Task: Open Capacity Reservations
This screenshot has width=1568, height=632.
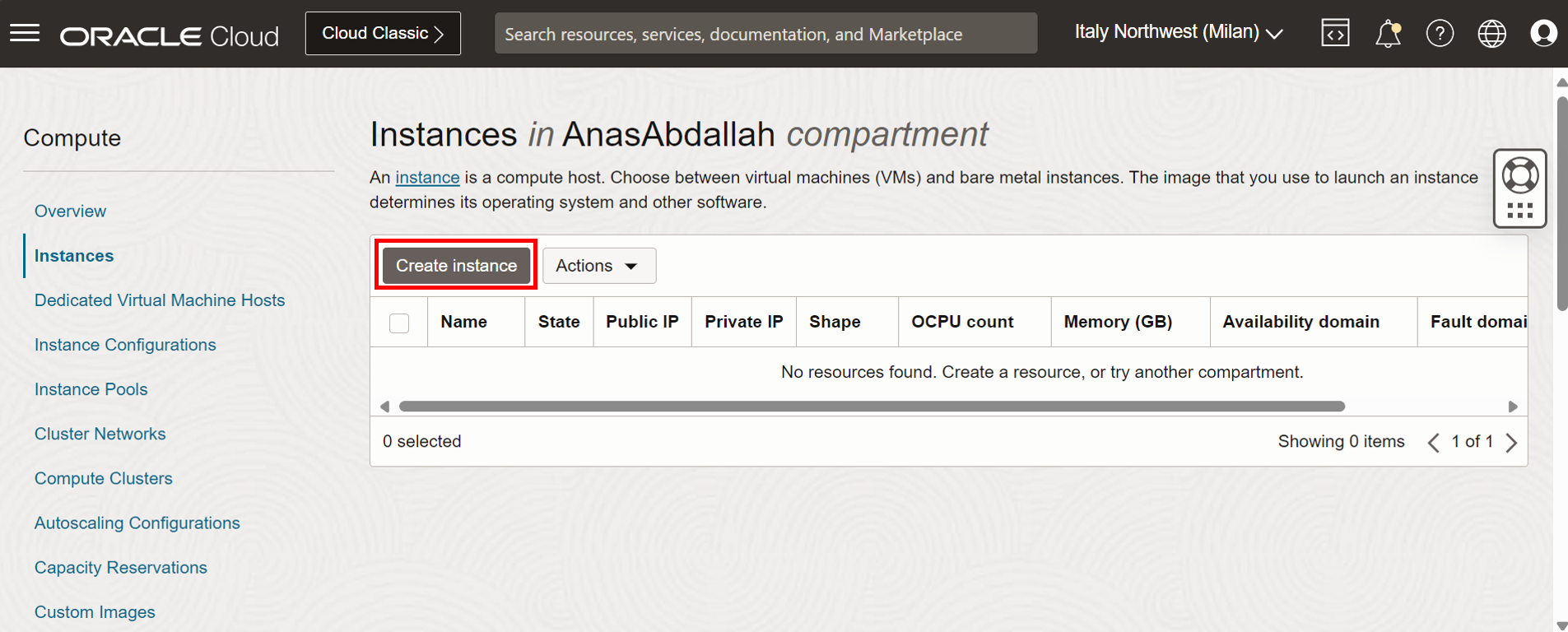Action: 121,567
